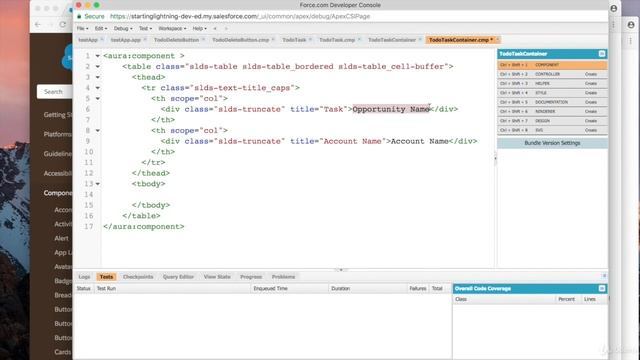Close the TodoDeleteButton tab
Viewport: 640px width, 360px height.
pos(203,40)
